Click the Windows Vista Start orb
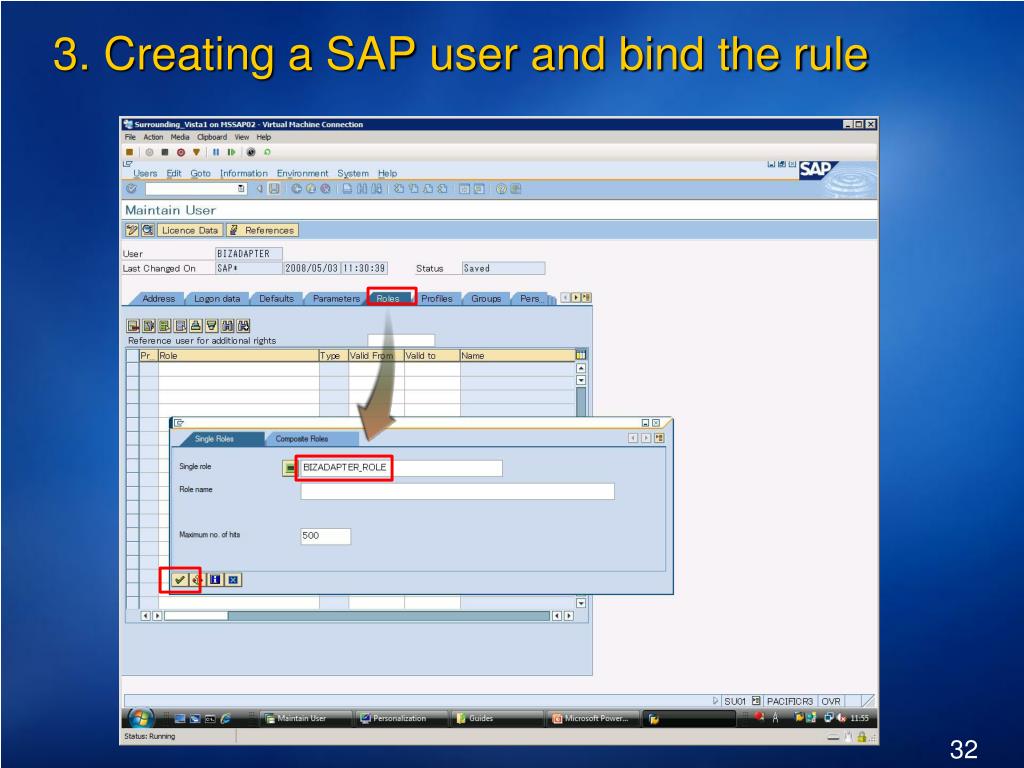The image size is (1024, 768). (140, 718)
